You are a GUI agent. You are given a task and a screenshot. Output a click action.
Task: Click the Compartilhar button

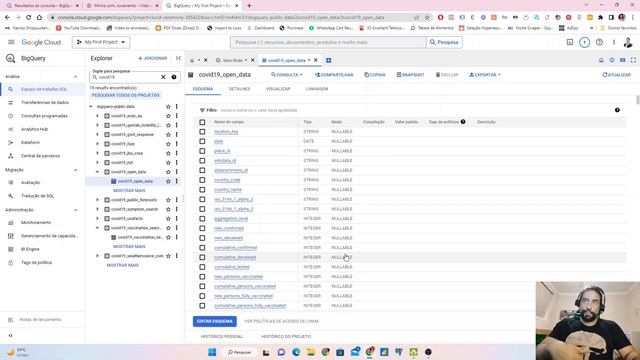tap(334, 75)
